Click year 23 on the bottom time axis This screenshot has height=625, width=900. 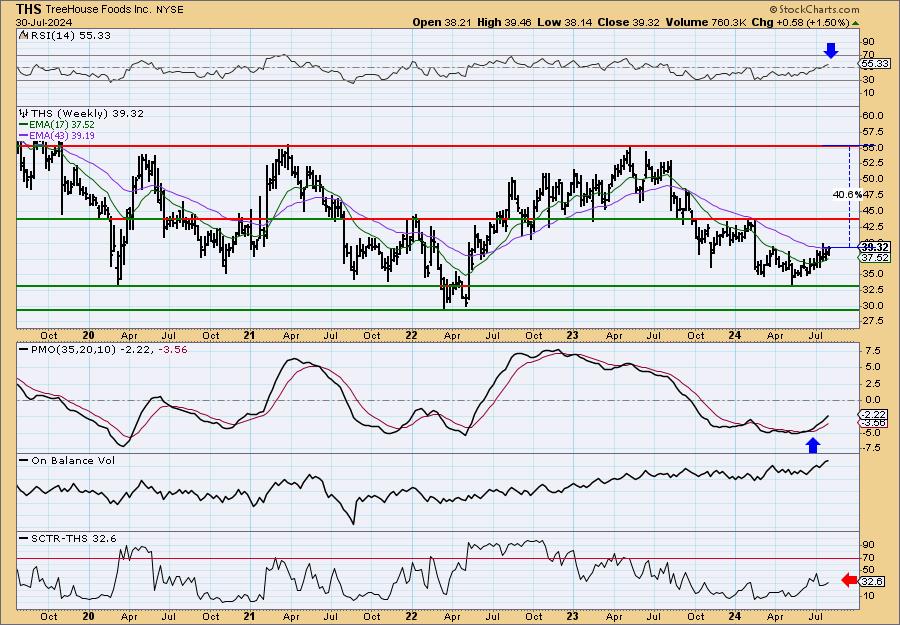572,616
